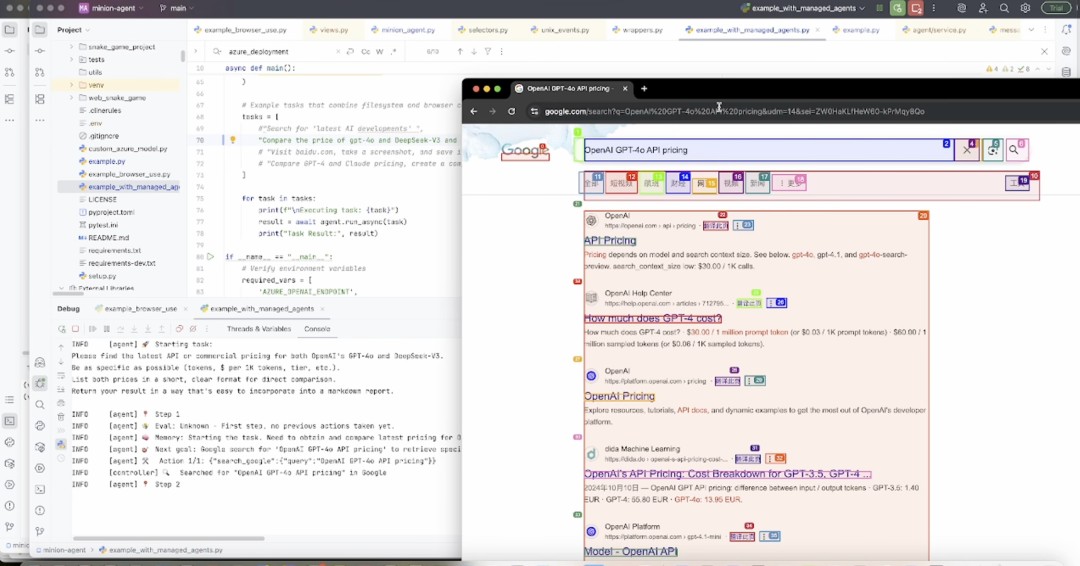Viewport: 1080px width, 566px height.
Task: Switch to the views.py editor tab
Action: click(x=333, y=30)
